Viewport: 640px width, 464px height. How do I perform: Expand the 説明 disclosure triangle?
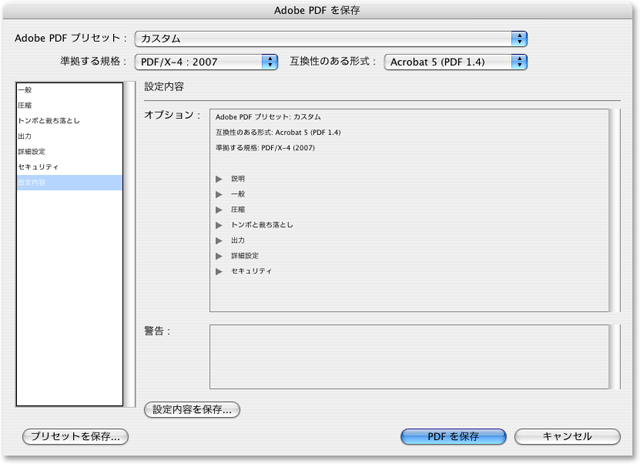coord(218,179)
